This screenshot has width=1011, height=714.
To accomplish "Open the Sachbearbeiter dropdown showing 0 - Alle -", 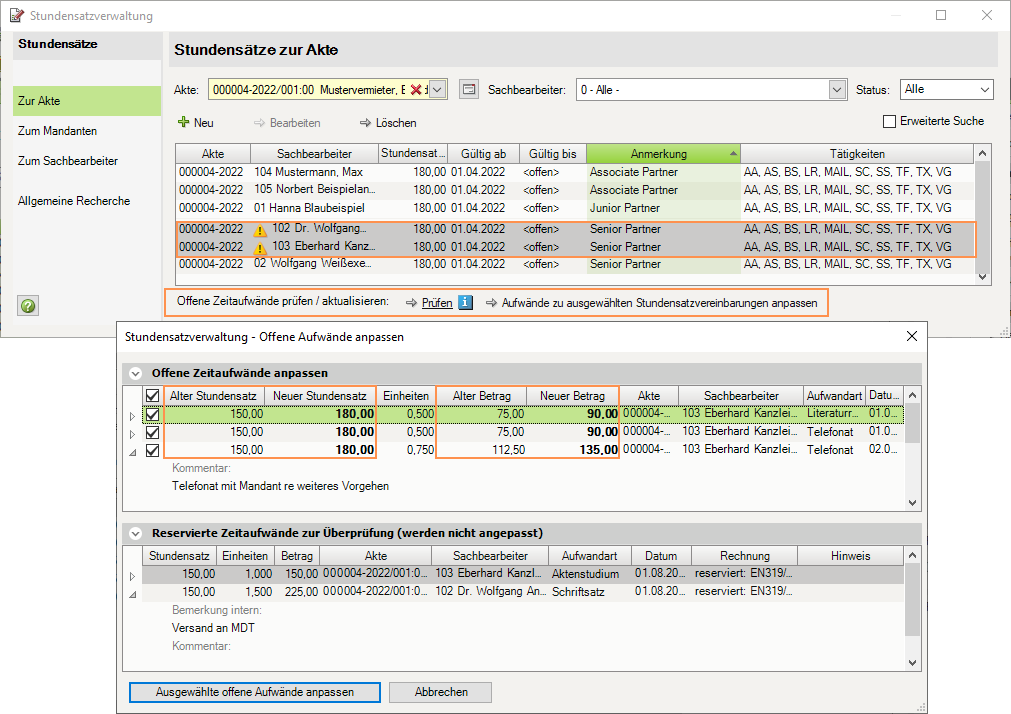I will (x=837, y=90).
